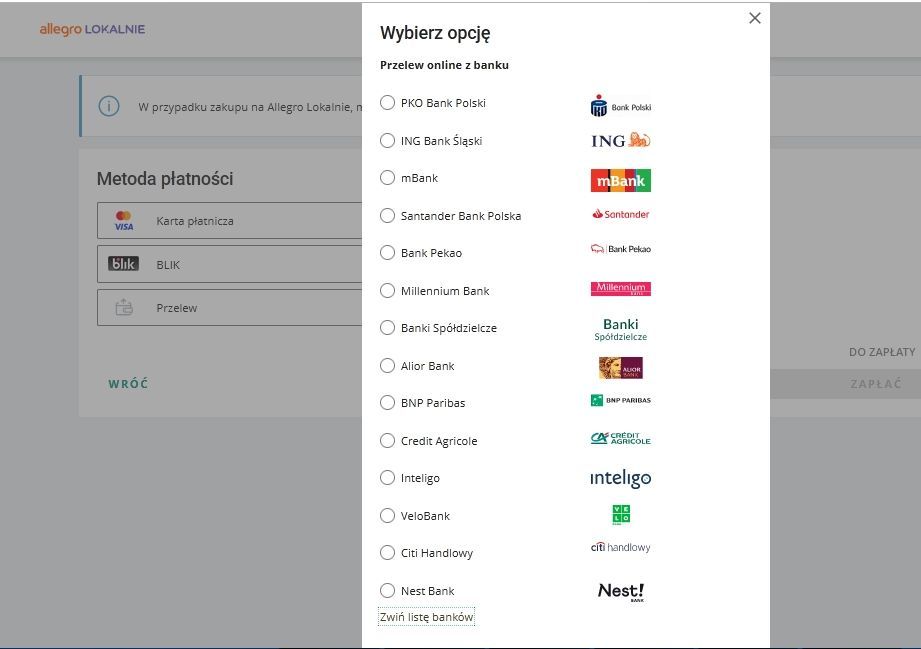Viewport: 921px width, 649px height.
Task: Open Allegro Lokalnie home via logo
Action: pyautogui.click(x=92, y=29)
